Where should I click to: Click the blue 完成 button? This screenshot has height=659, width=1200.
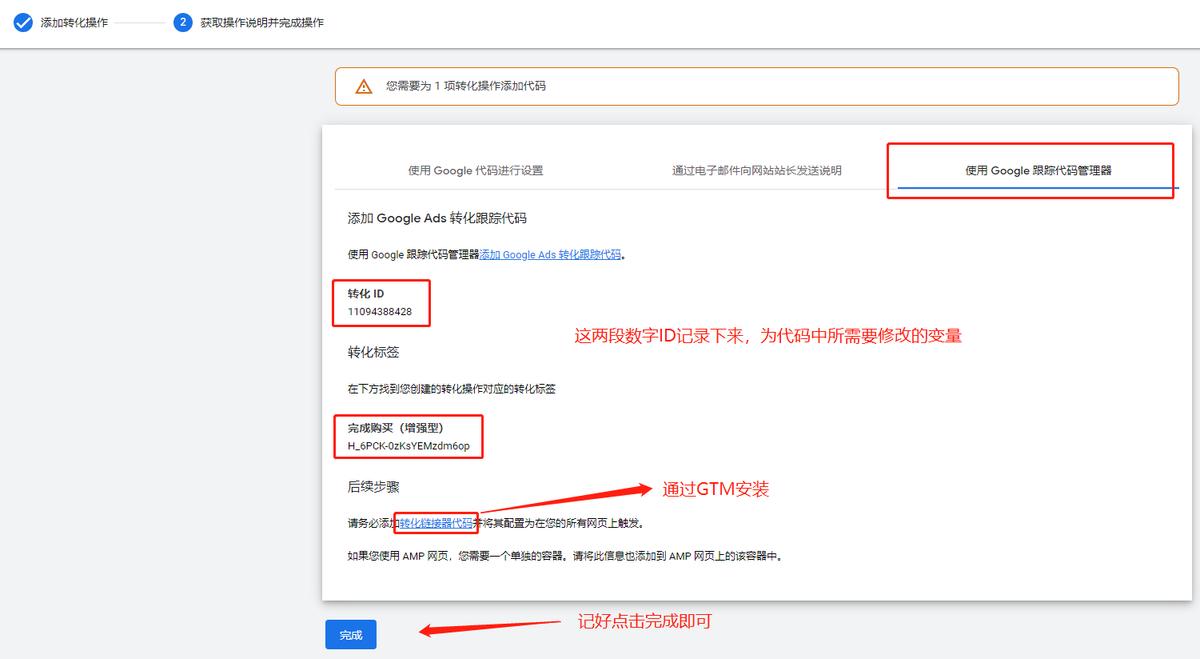[x=350, y=634]
